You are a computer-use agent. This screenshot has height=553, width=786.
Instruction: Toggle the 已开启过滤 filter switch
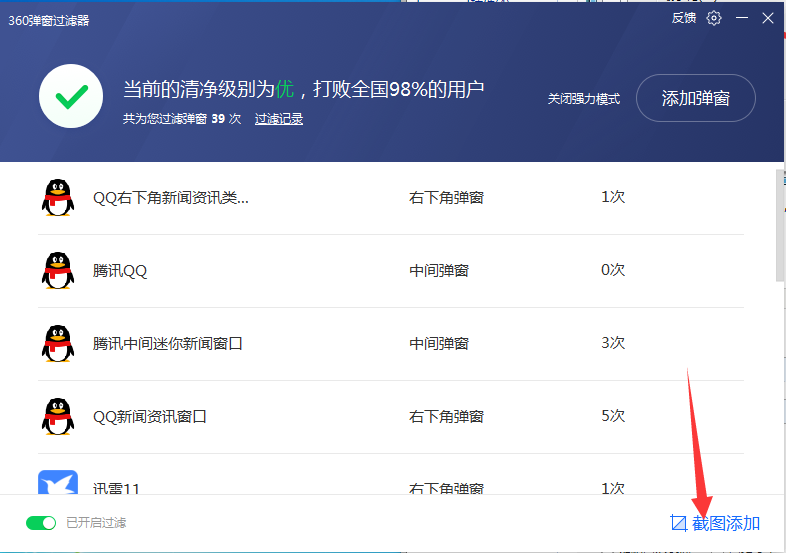pos(41,523)
